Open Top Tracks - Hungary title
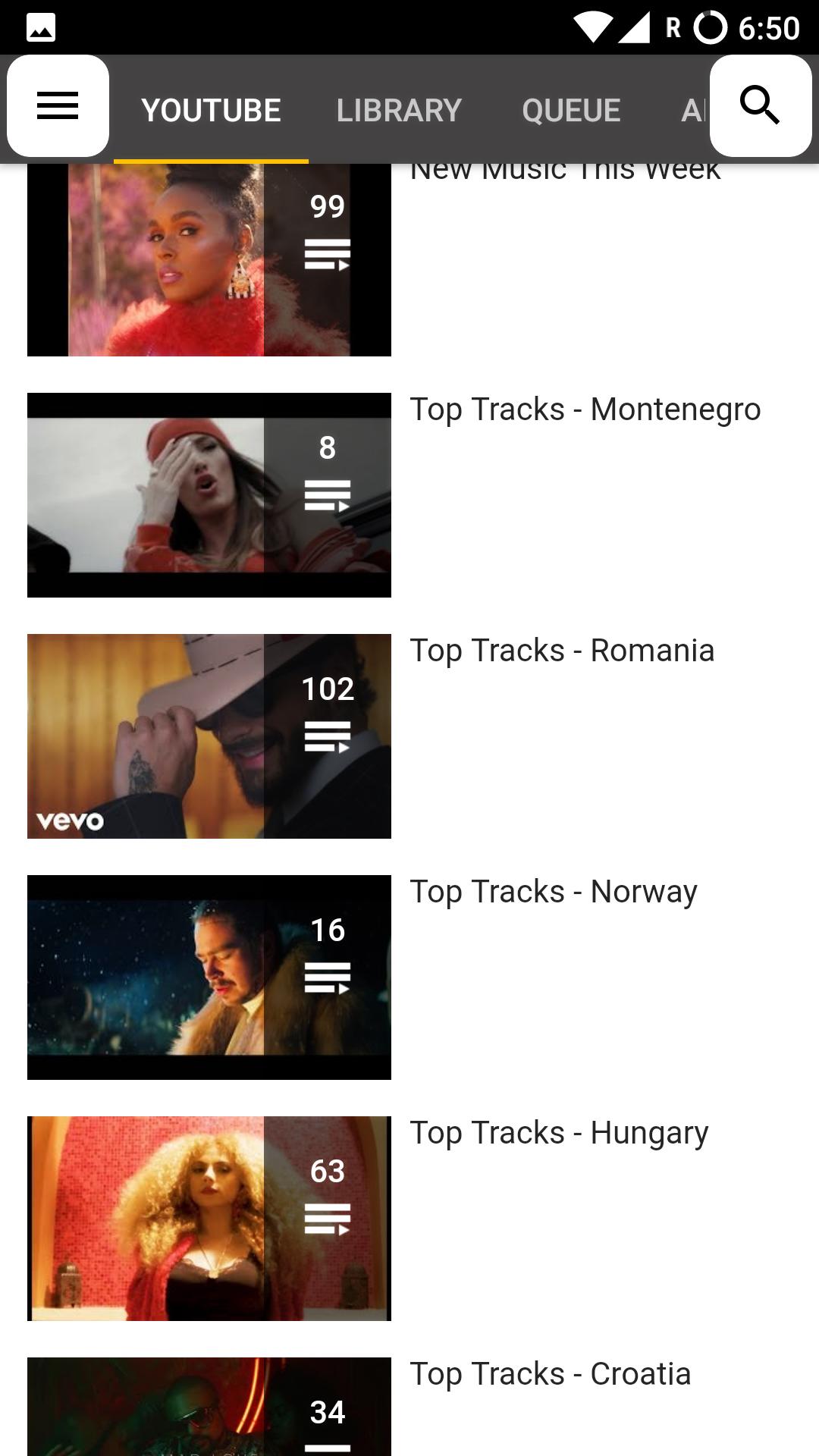Image resolution: width=819 pixels, height=1456 pixels. point(559,1133)
